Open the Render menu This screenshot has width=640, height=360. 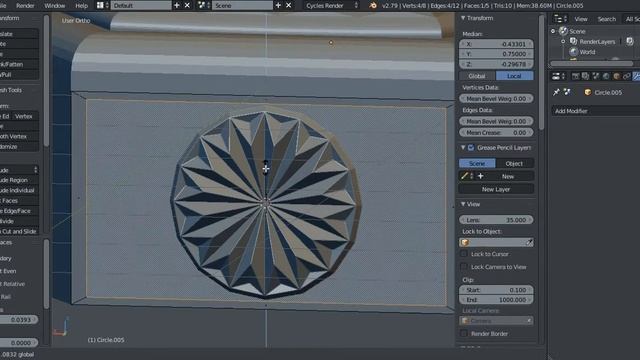pos(25,5)
